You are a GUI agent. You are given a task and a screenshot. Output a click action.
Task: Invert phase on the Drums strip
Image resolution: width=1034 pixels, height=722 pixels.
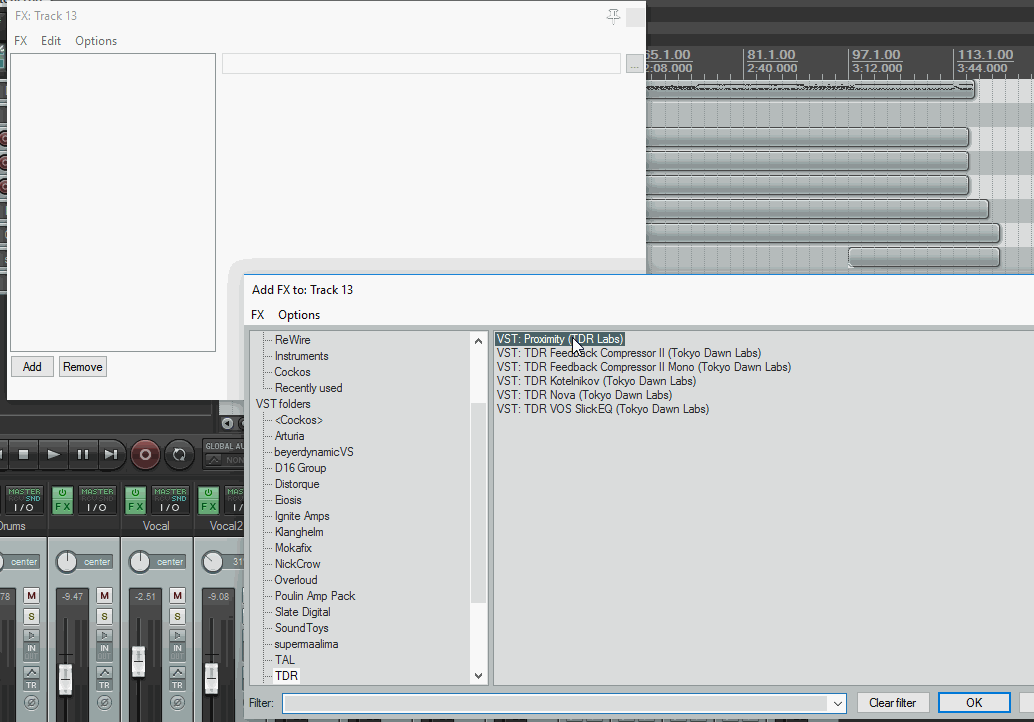(x=31, y=703)
